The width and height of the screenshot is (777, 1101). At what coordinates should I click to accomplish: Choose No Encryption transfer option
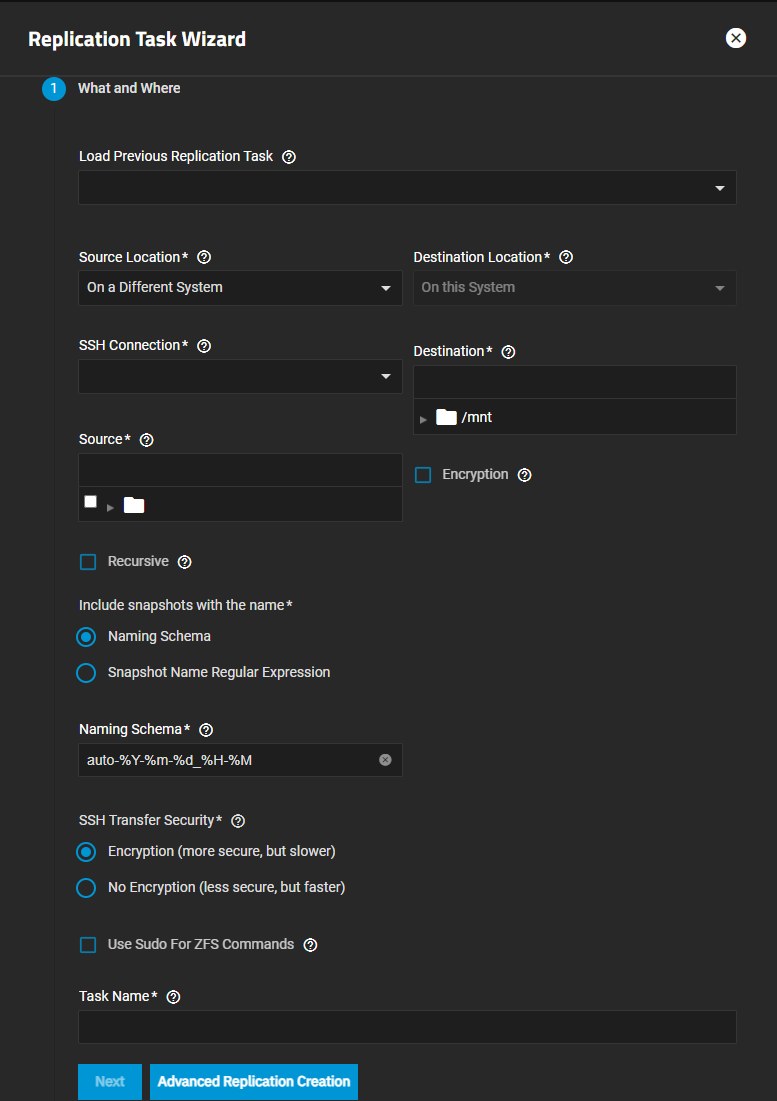pos(86,888)
